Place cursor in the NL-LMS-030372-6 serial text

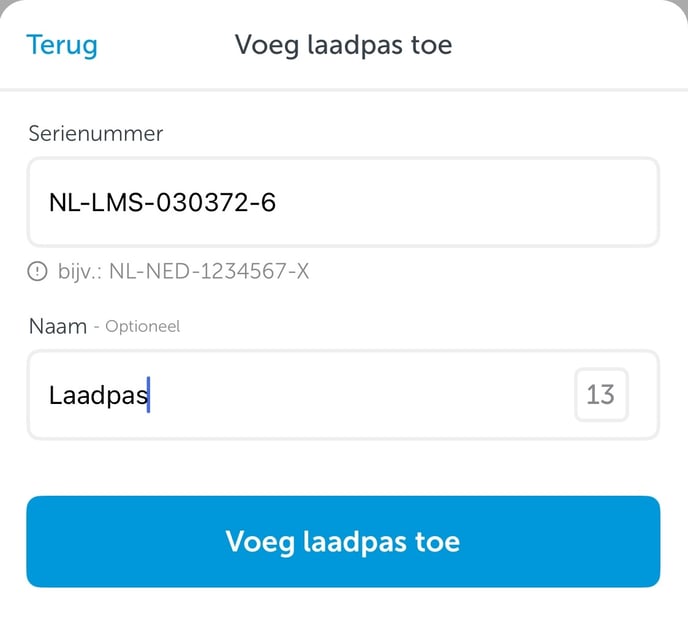[x=162, y=202]
